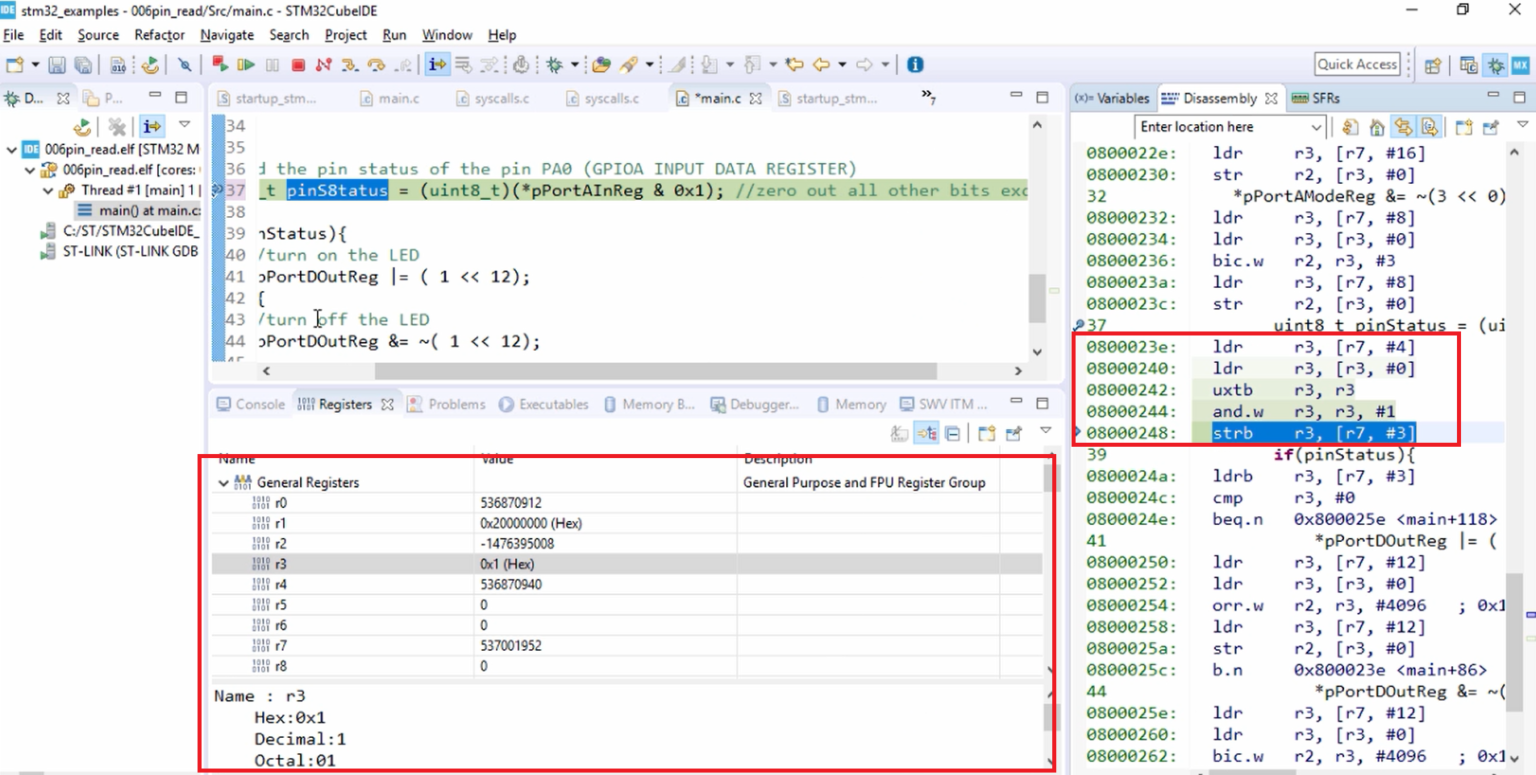Click the Step Over debug icon
The height and width of the screenshot is (775, 1536).
[x=376, y=65]
